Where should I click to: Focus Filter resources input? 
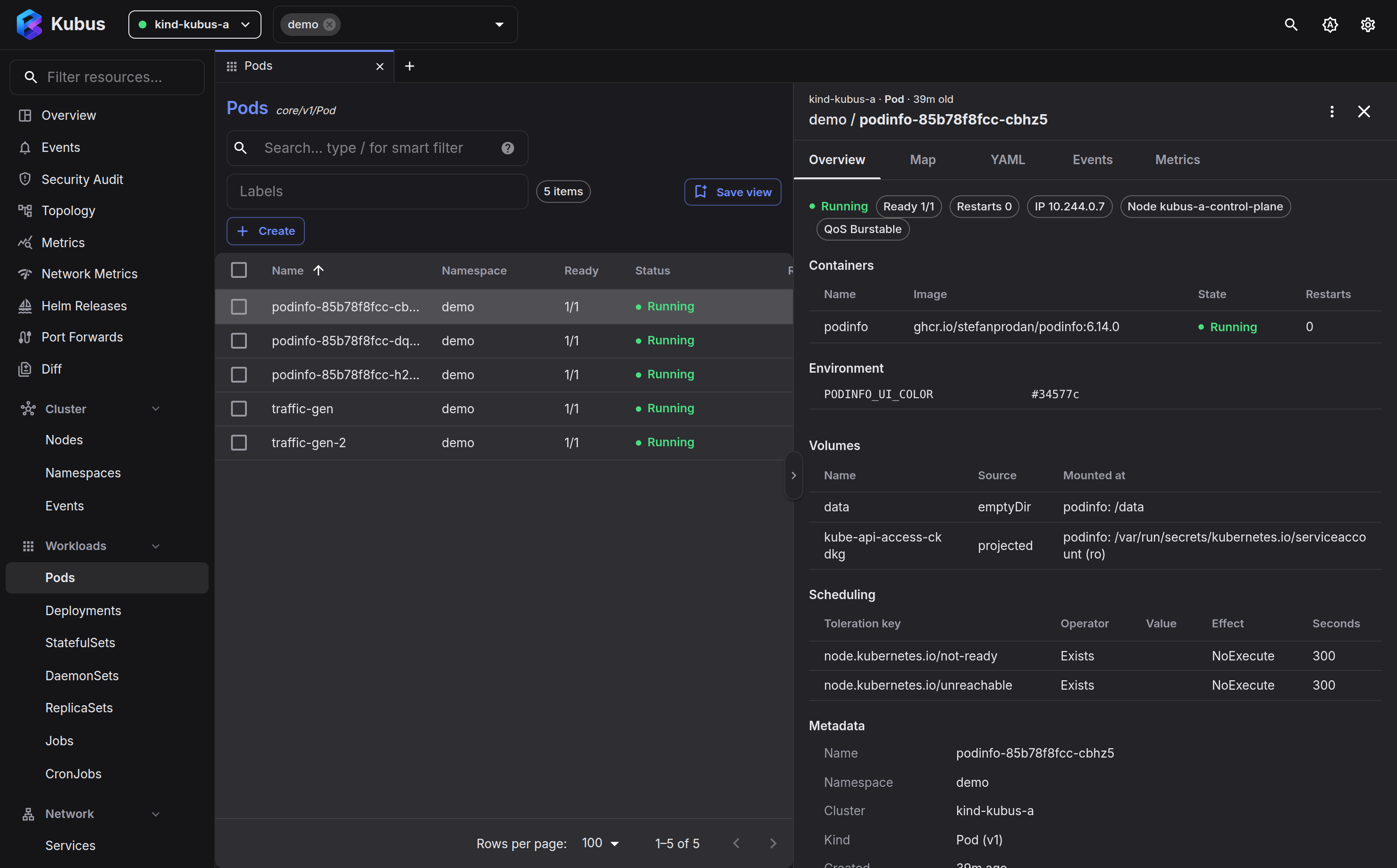point(107,77)
